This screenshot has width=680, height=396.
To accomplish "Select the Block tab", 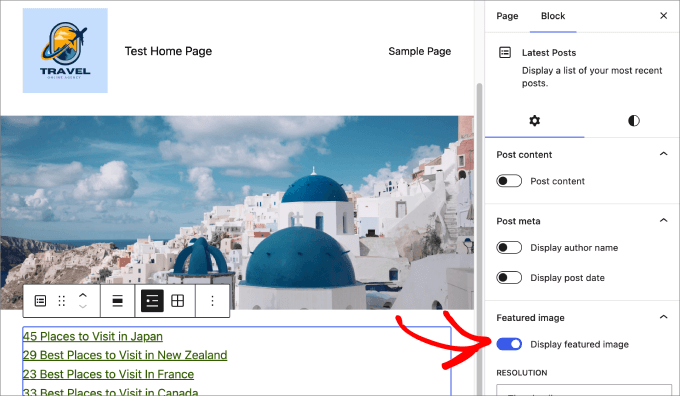I will pyautogui.click(x=553, y=16).
